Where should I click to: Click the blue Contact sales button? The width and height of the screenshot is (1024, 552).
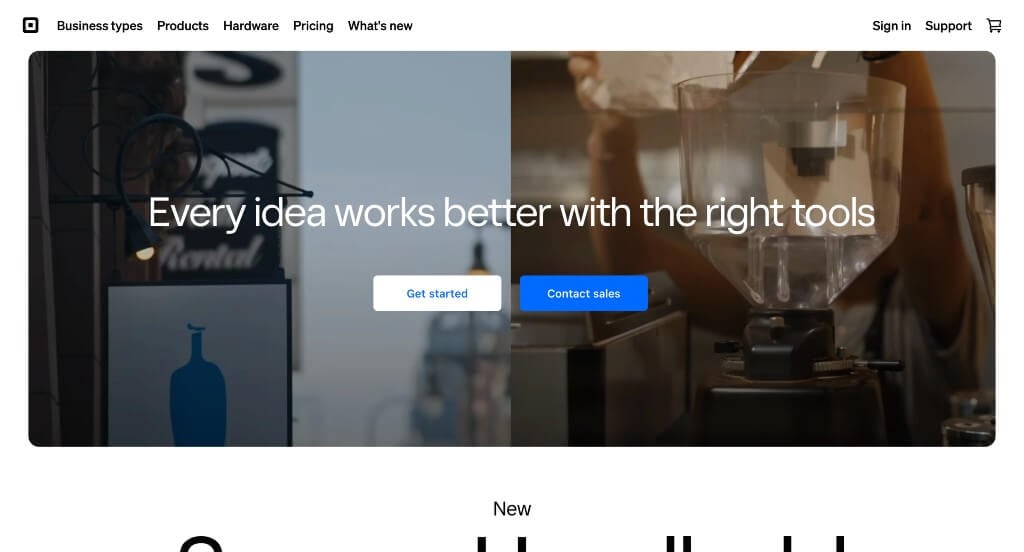click(x=584, y=293)
